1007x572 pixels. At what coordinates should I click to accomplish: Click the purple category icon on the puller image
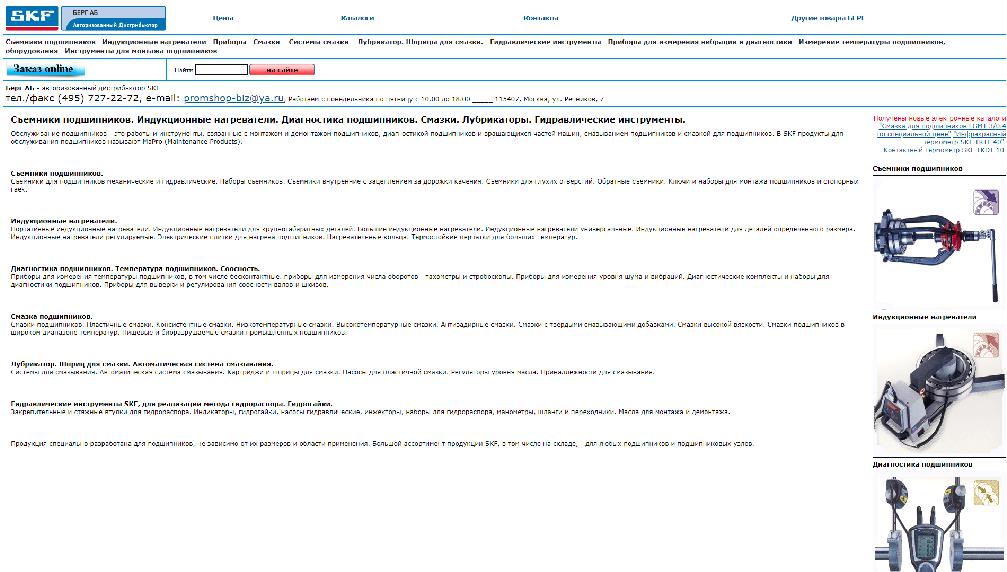click(985, 202)
